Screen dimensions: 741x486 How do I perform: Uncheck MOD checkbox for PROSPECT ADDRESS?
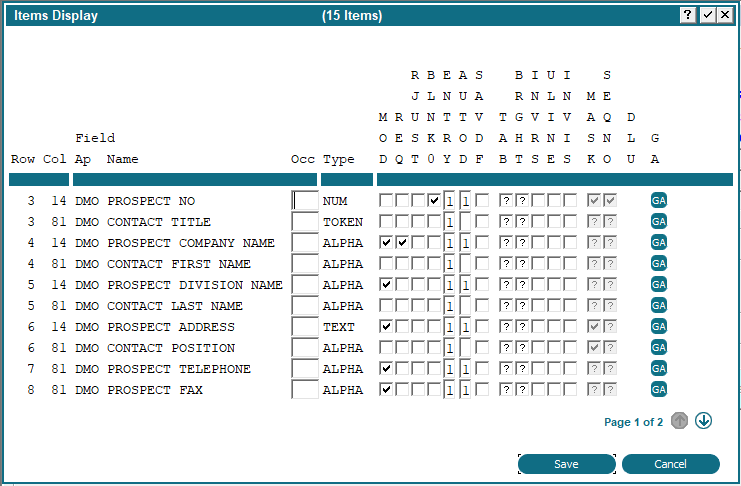pos(386,326)
